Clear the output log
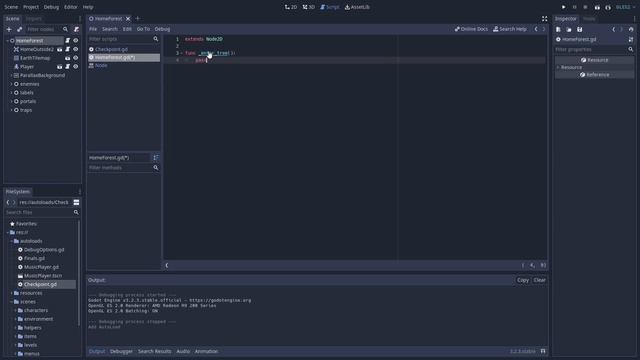 tap(539, 280)
